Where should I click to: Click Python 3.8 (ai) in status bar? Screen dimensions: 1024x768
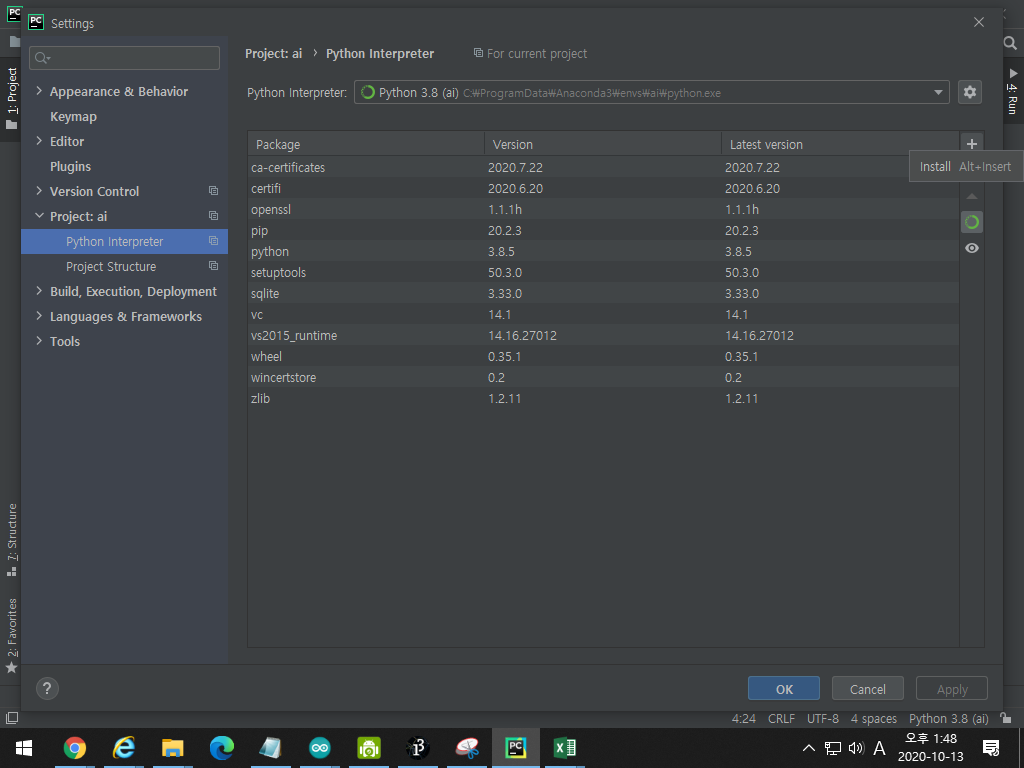coord(948,718)
